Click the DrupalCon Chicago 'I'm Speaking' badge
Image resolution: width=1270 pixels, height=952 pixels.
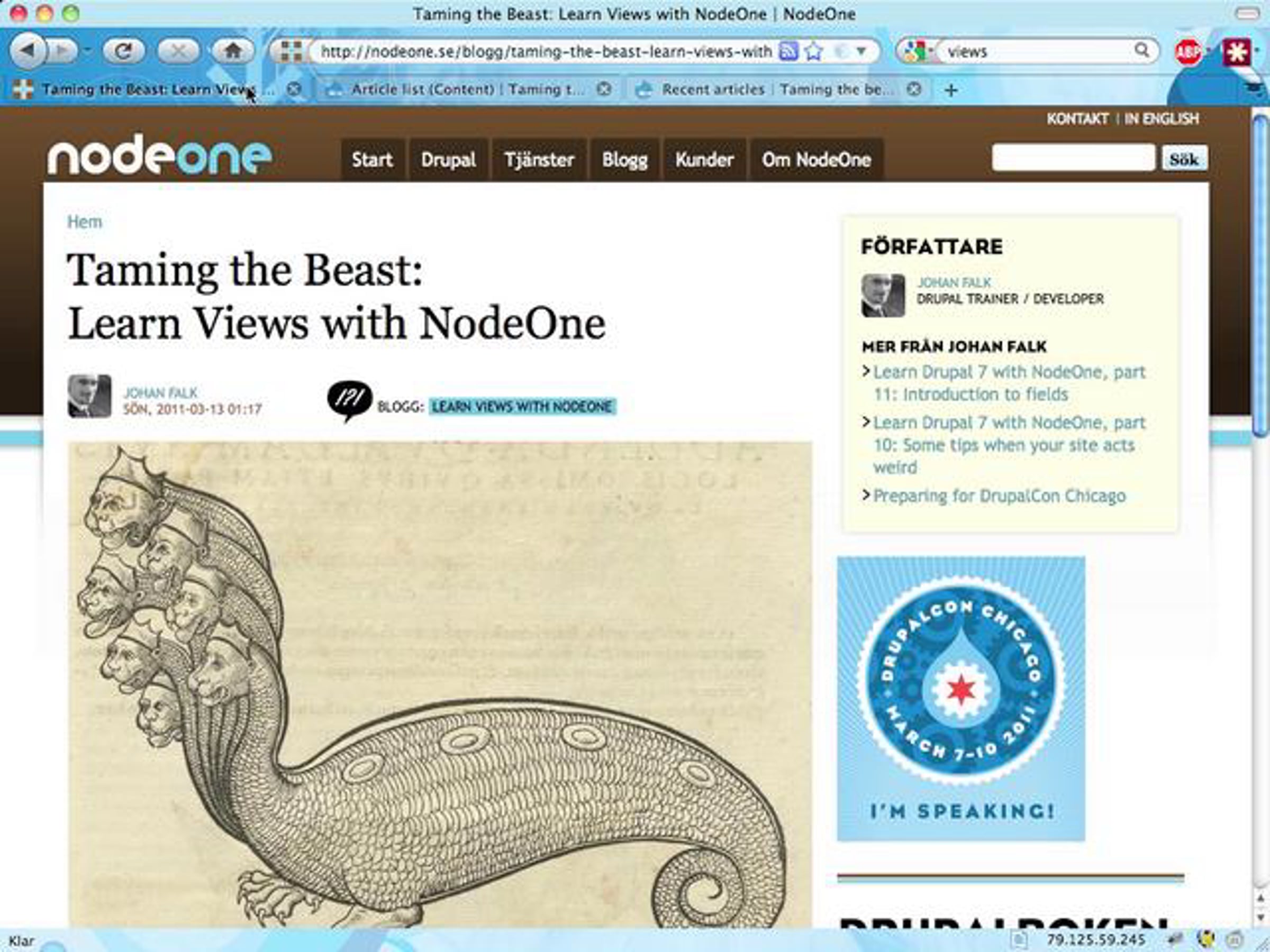coord(961,698)
